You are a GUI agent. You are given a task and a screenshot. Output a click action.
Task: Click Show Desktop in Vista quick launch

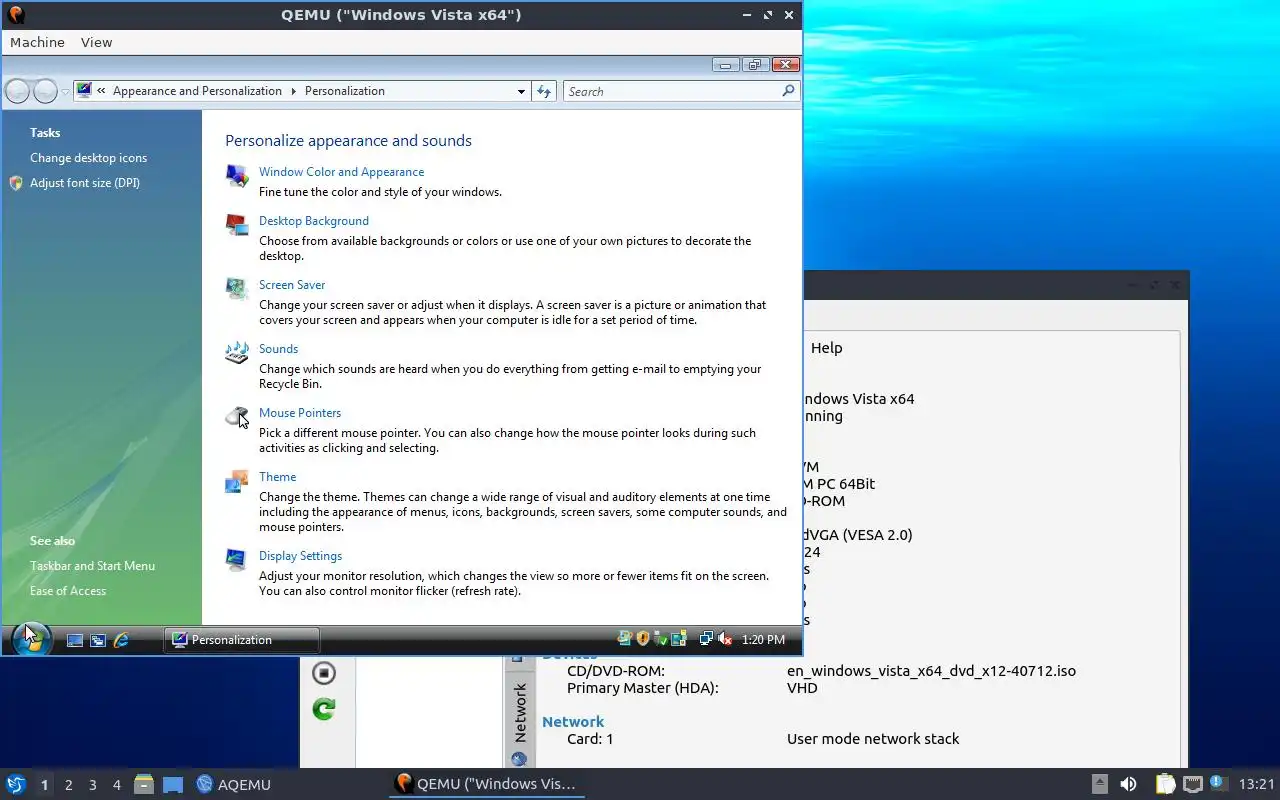coord(75,640)
